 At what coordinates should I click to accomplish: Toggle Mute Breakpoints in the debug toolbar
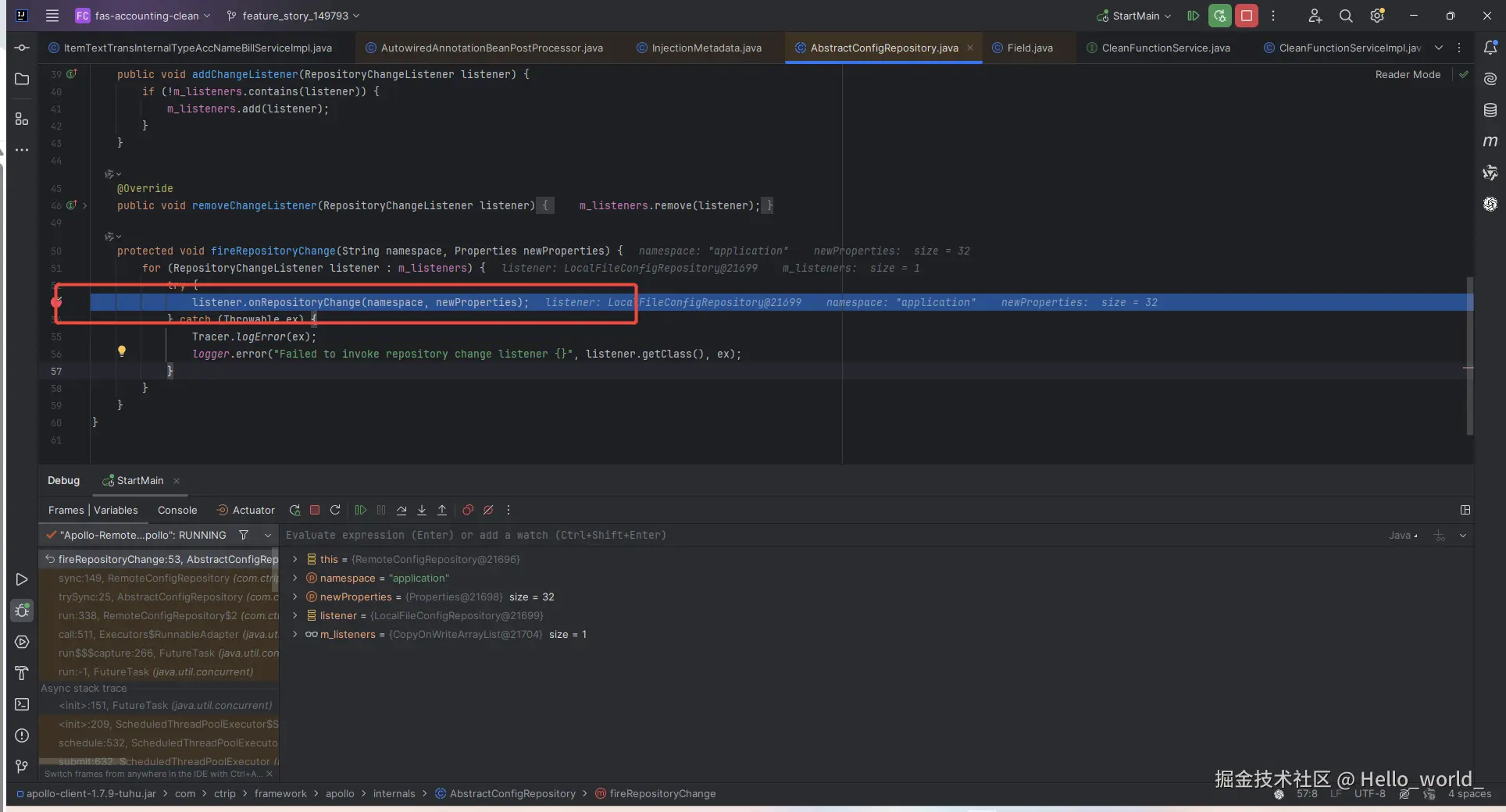click(x=488, y=510)
